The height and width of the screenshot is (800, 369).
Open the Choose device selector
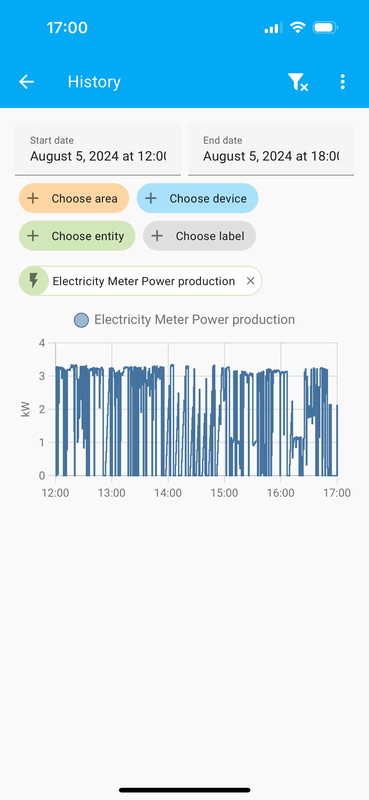(198, 198)
